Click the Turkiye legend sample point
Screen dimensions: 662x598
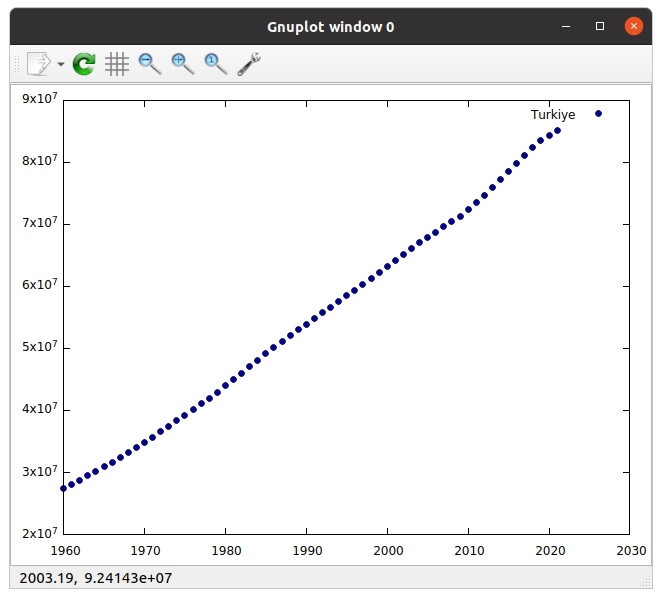598,114
